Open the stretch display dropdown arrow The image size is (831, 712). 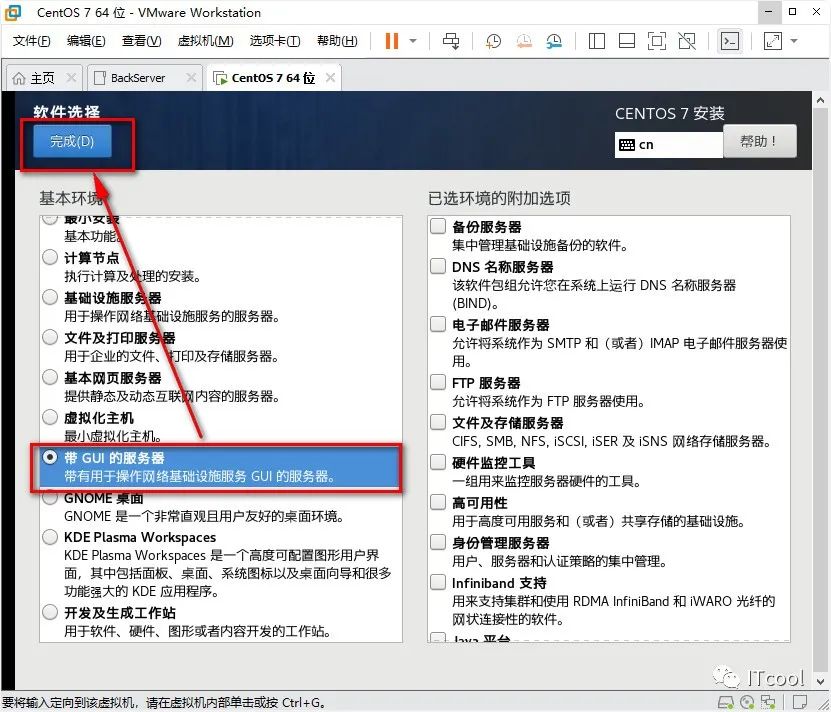coord(794,41)
